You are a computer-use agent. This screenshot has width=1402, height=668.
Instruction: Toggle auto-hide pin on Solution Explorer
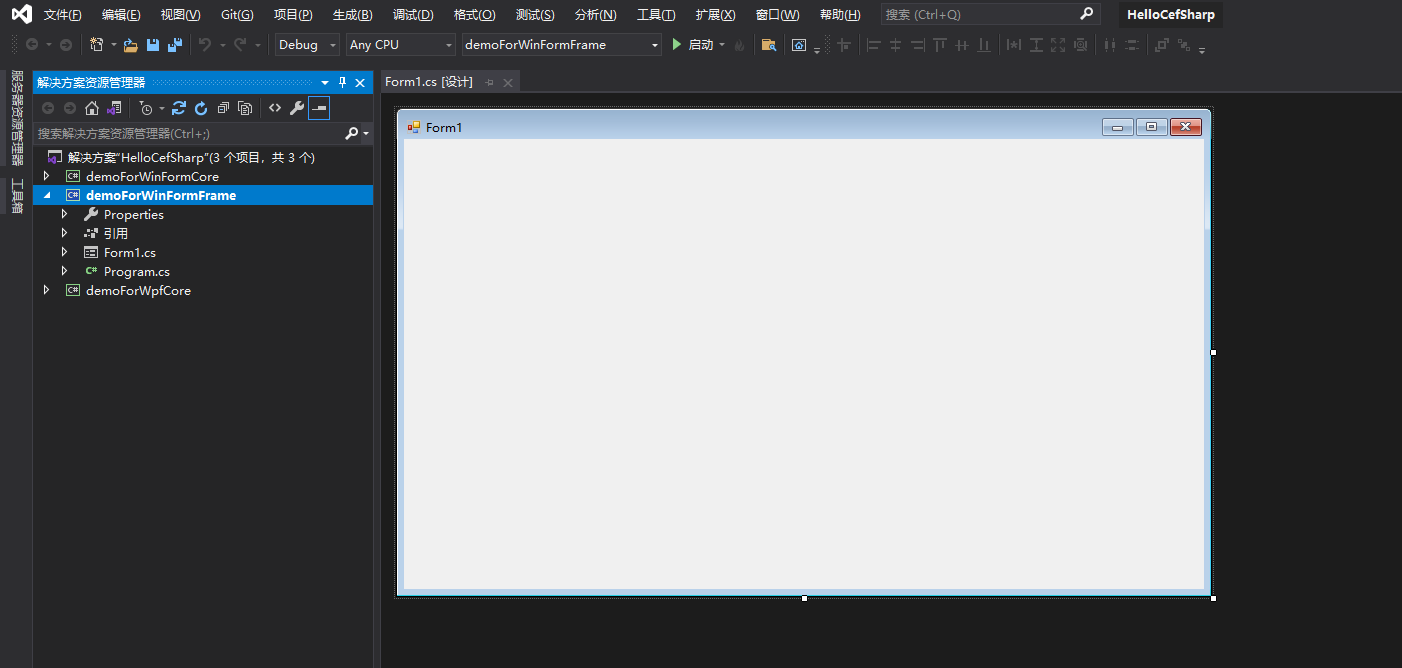[342, 83]
